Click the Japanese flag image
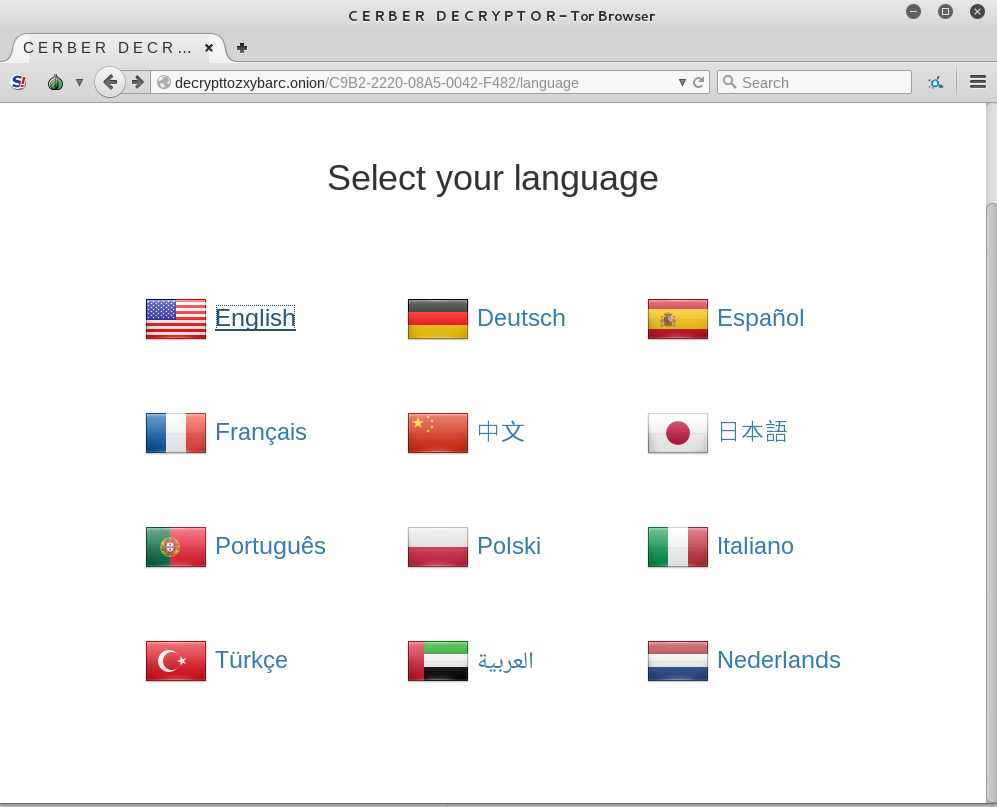 (x=677, y=433)
